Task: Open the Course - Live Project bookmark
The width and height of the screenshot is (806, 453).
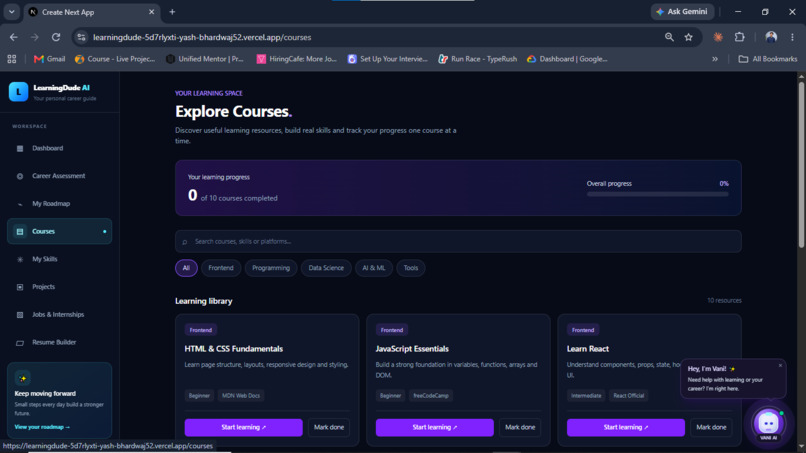Action: tap(115, 59)
